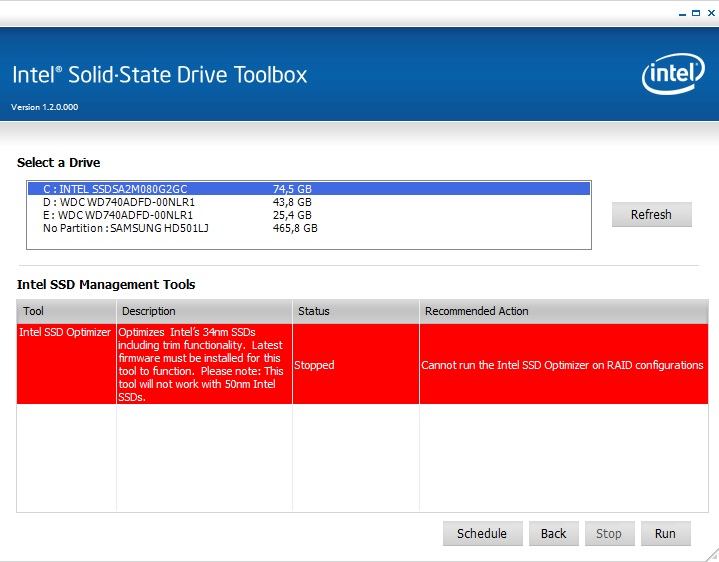
Task: Close the Toolbox window
Action: click(x=711, y=13)
